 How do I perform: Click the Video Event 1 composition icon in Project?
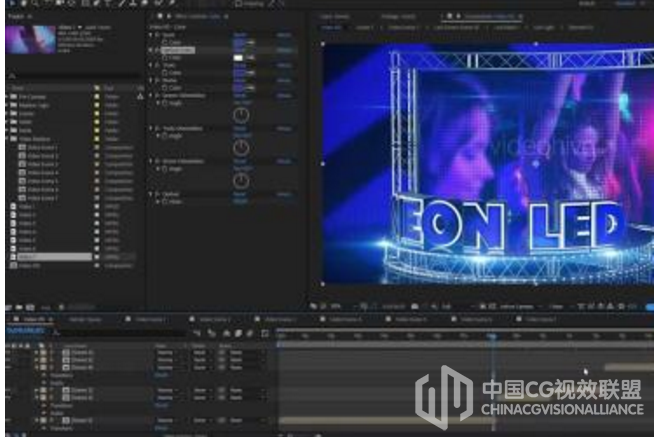point(22,147)
